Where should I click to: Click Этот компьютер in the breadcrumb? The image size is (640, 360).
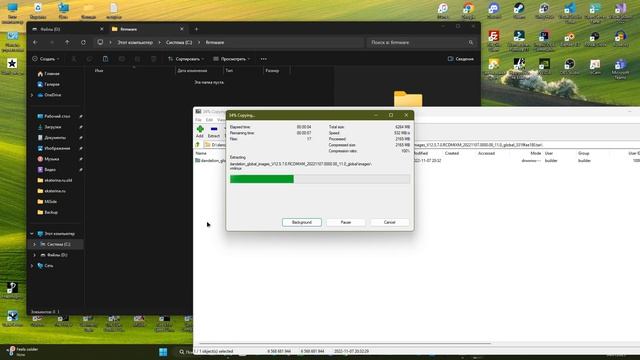135,42
